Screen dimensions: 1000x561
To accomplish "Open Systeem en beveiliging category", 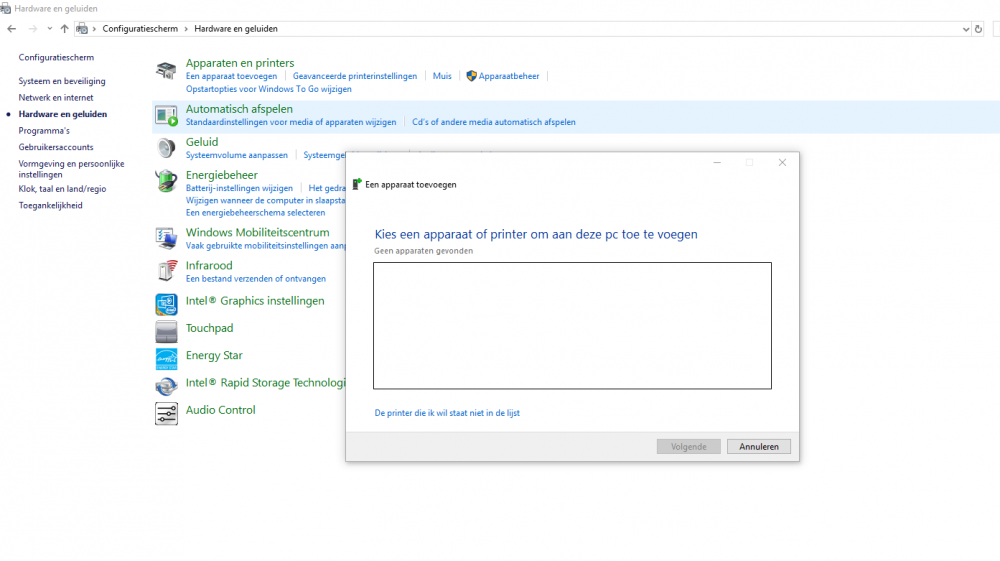I will coord(62,81).
